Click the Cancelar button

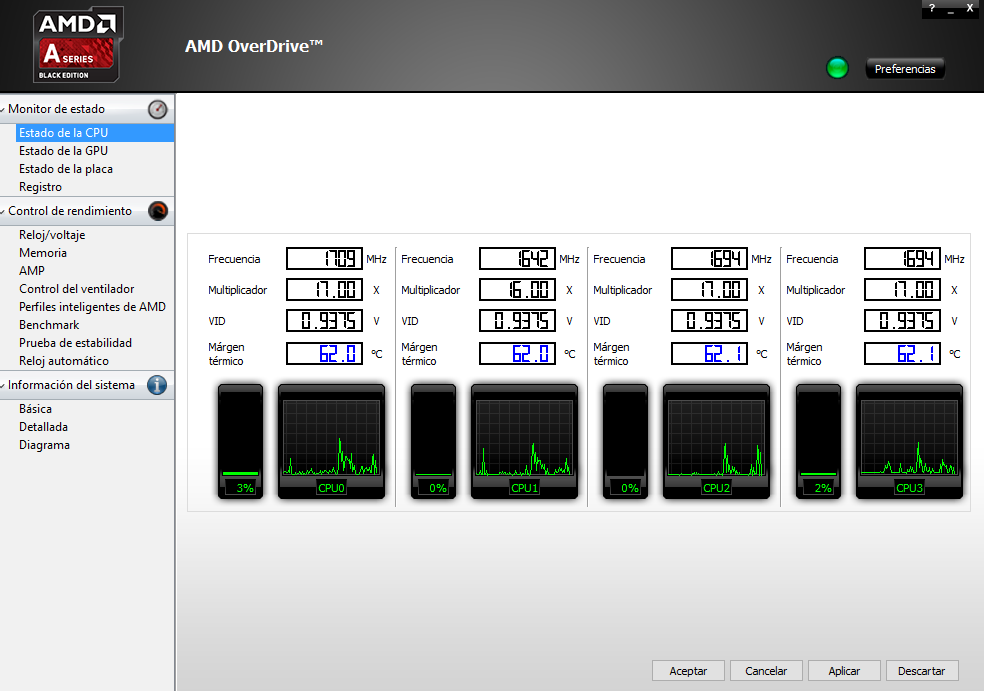click(x=766, y=671)
